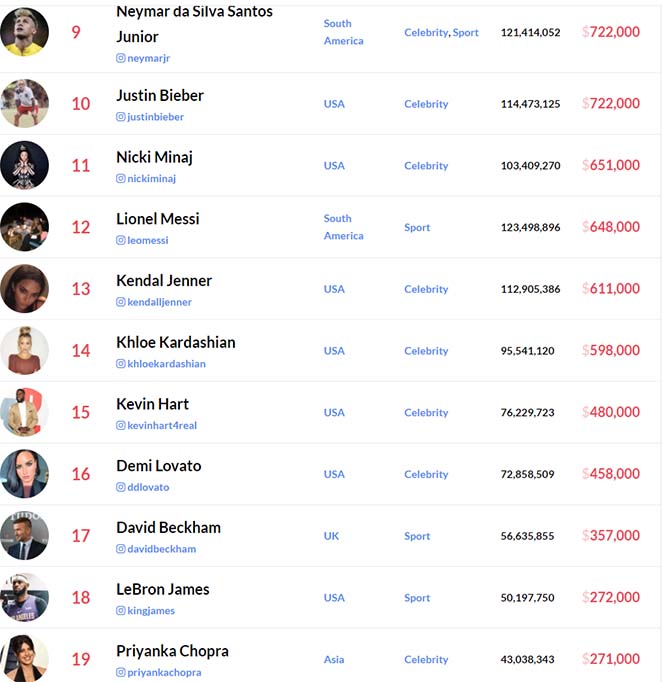Click Sport category in LeBron James row
This screenshot has height=682, width=662.
[x=417, y=598]
